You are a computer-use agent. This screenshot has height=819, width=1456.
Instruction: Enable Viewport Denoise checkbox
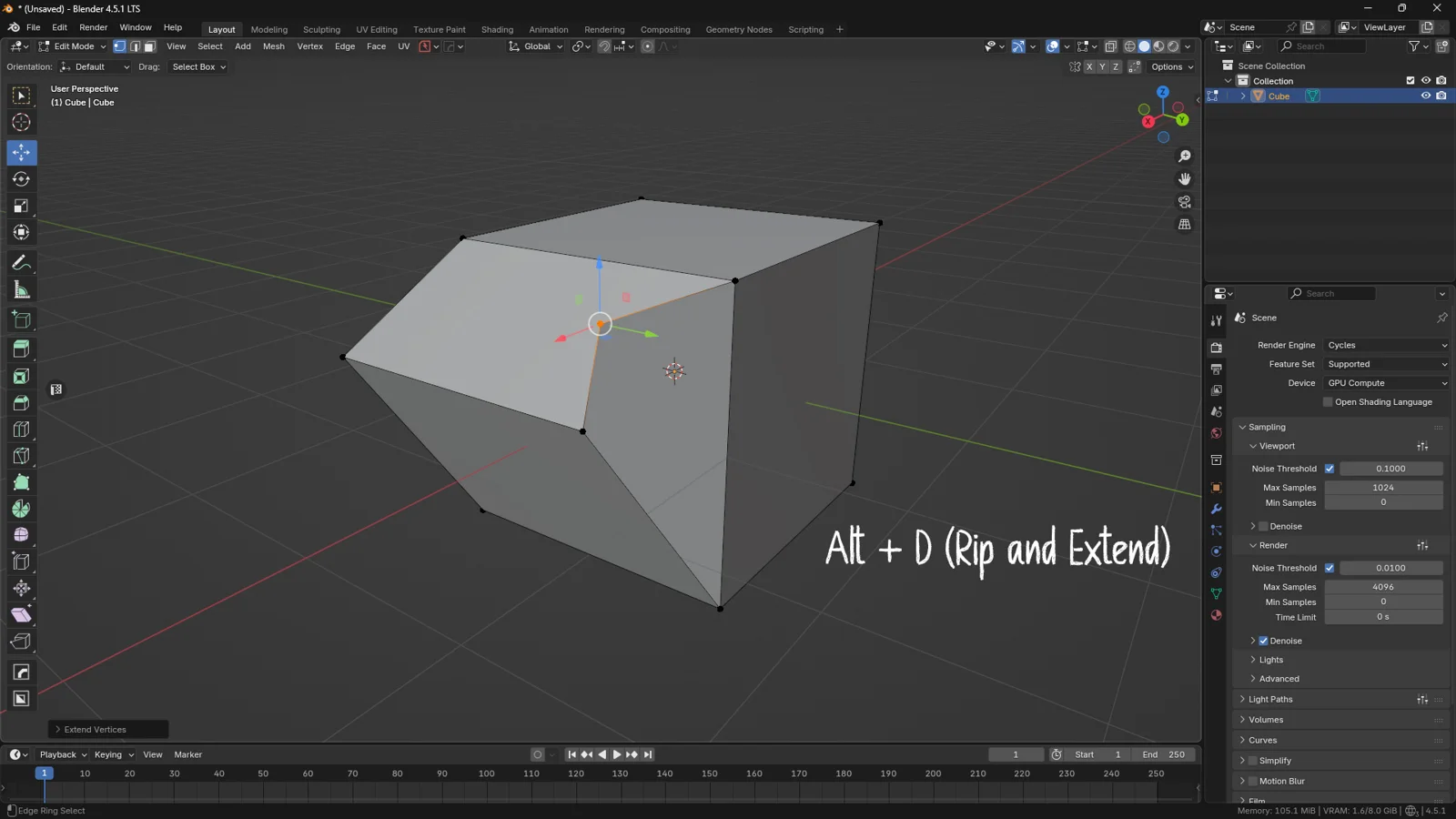[1263, 526]
